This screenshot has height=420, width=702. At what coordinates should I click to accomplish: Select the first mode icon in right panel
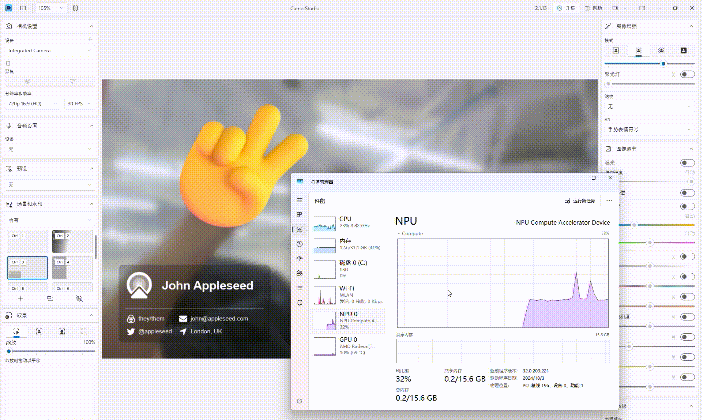[617, 49]
